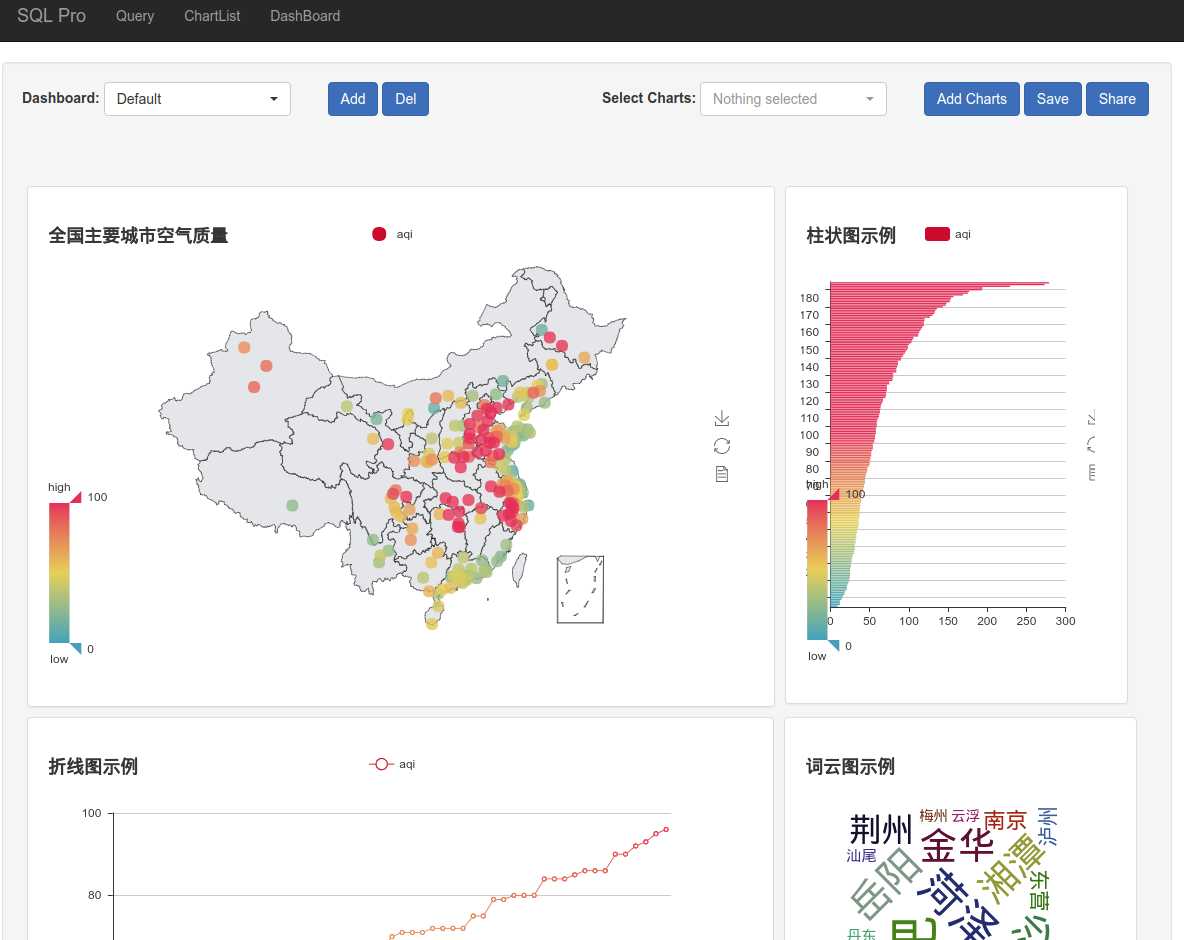Open the Select Charts dropdown
The height and width of the screenshot is (940, 1184).
[x=793, y=99]
